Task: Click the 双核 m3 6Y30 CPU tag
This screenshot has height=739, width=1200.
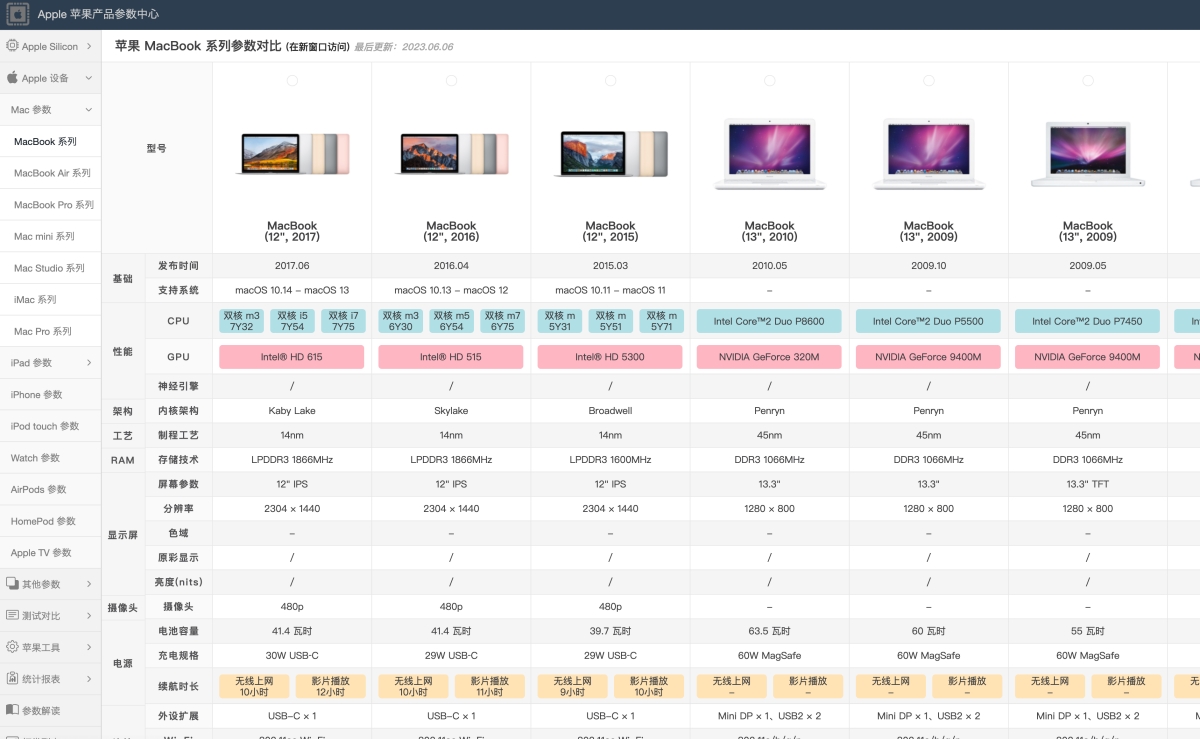Action: click(x=400, y=321)
